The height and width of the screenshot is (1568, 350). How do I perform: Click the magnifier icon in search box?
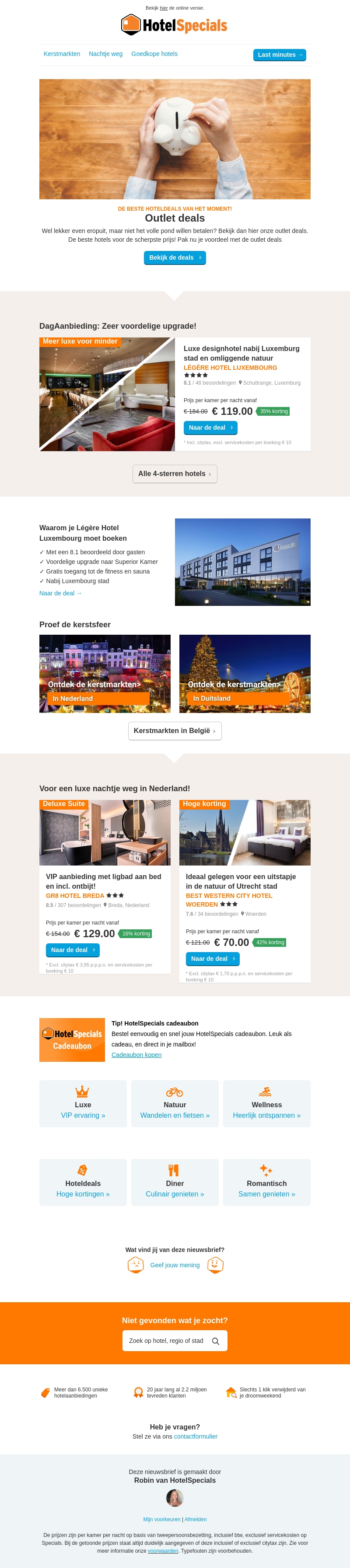click(216, 1341)
